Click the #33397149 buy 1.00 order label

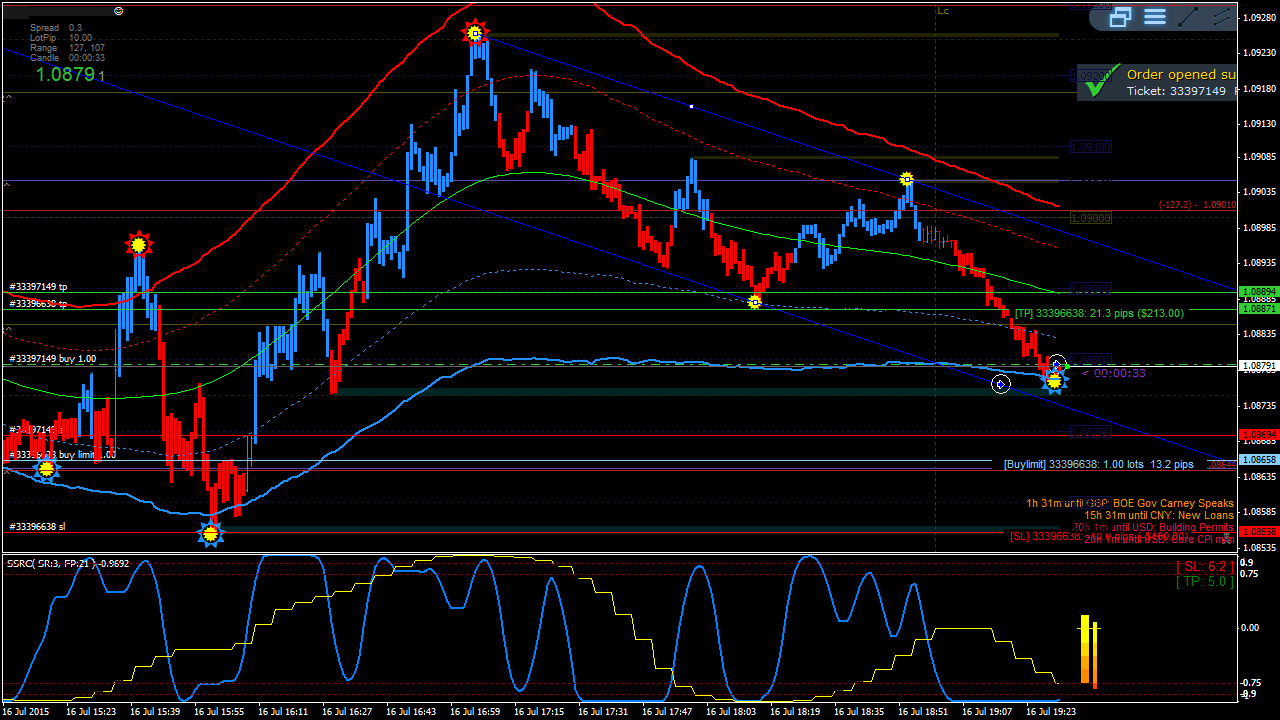pyautogui.click(x=52, y=358)
